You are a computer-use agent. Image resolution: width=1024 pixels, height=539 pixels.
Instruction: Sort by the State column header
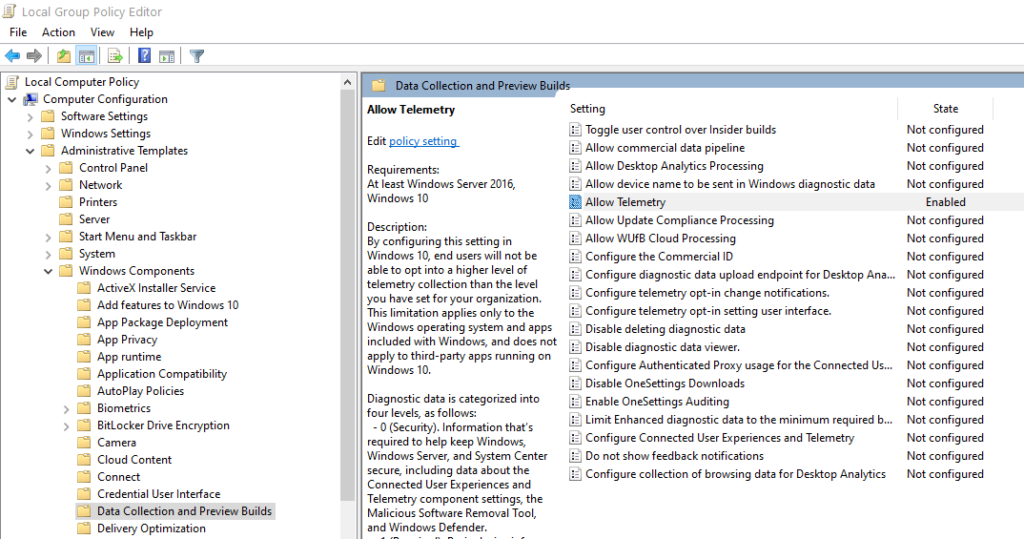pos(945,108)
